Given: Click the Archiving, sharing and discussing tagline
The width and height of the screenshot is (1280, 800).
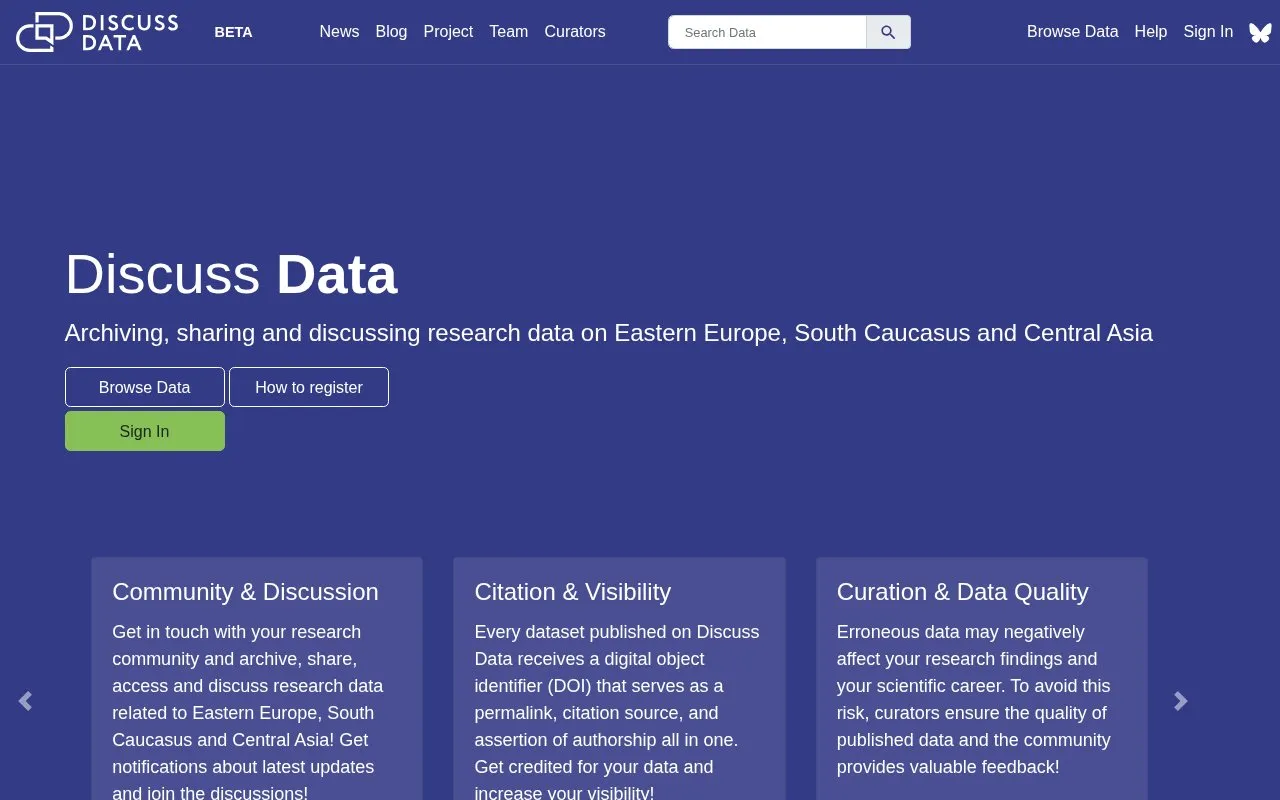Looking at the screenshot, I should pos(609,333).
